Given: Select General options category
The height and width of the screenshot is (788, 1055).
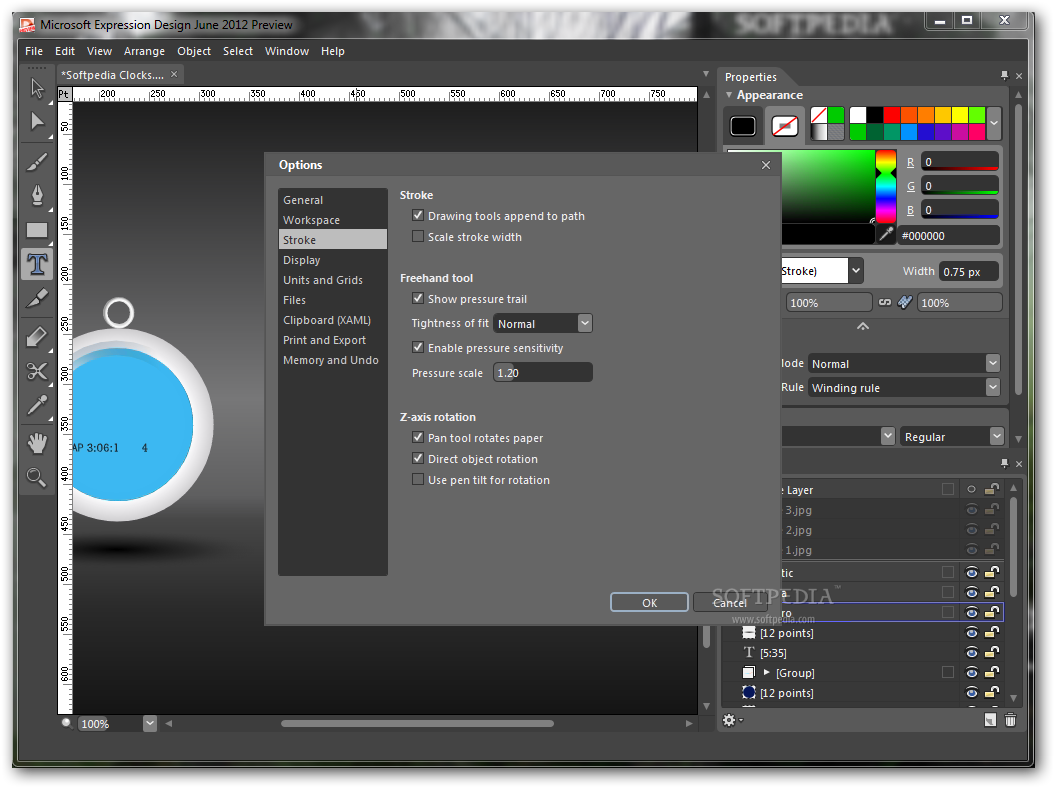Looking at the screenshot, I should [332, 200].
